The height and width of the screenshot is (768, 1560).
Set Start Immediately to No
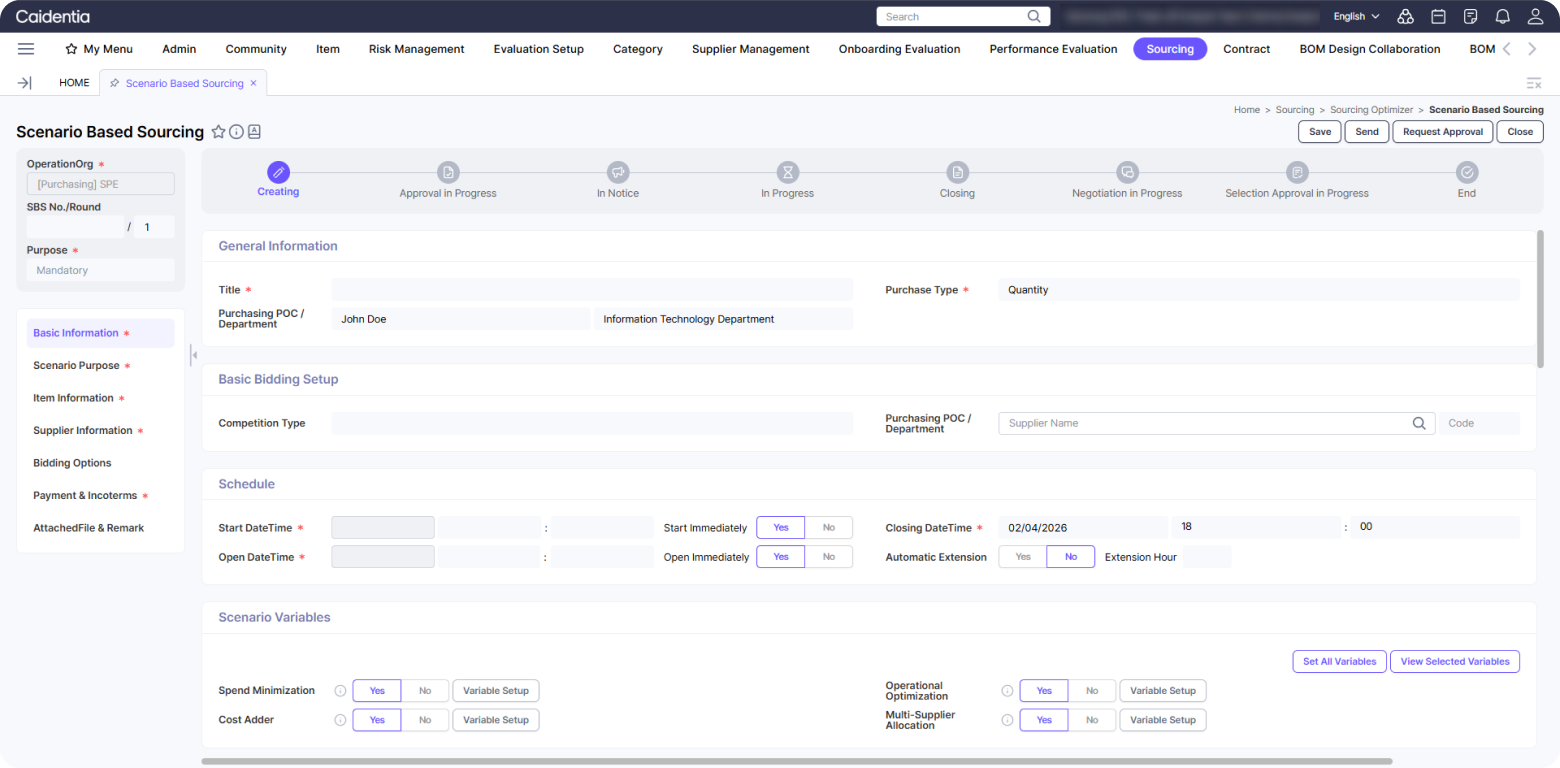pyautogui.click(x=828, y=528)
